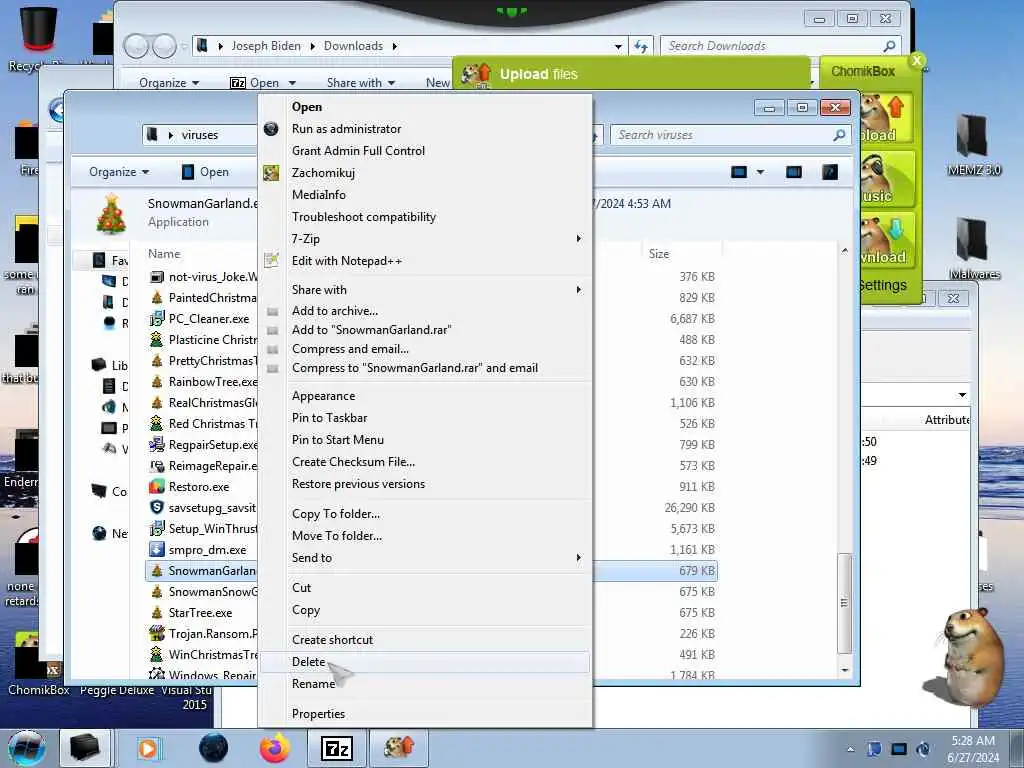Open the Malwares desktop folder icon
Screen dimensions: 1024x768
973,249
